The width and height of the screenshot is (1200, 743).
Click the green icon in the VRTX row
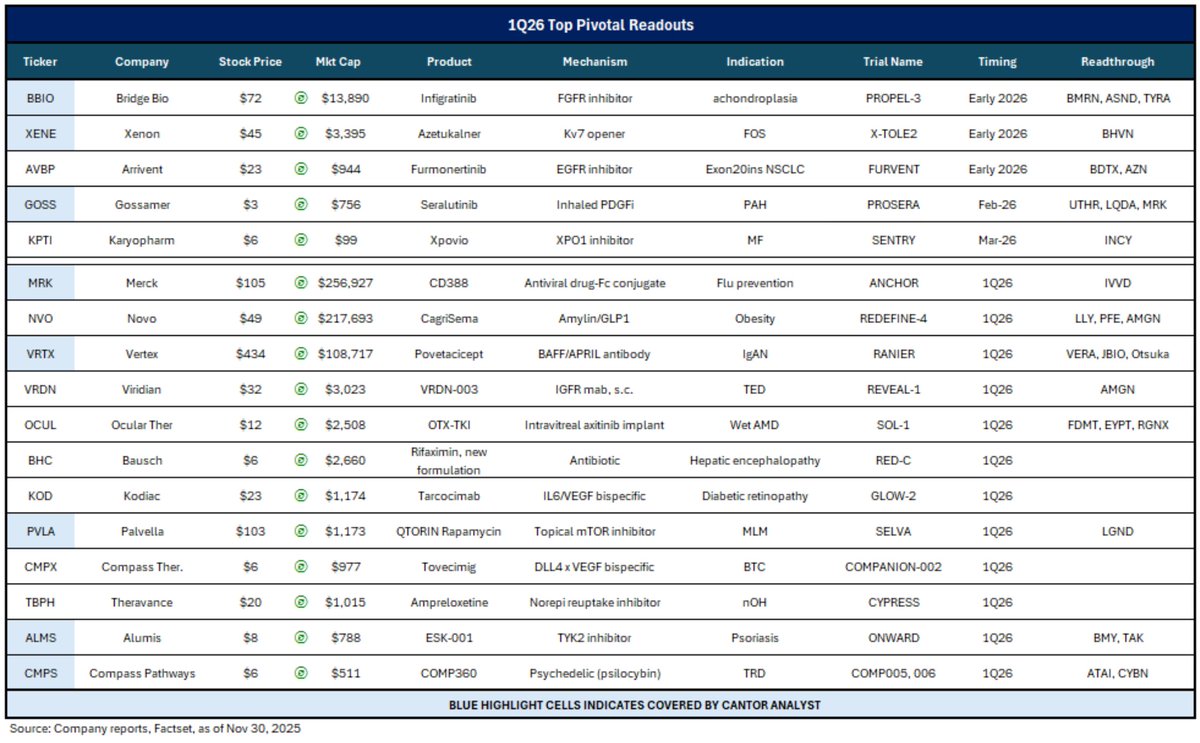tap(300, 354)
